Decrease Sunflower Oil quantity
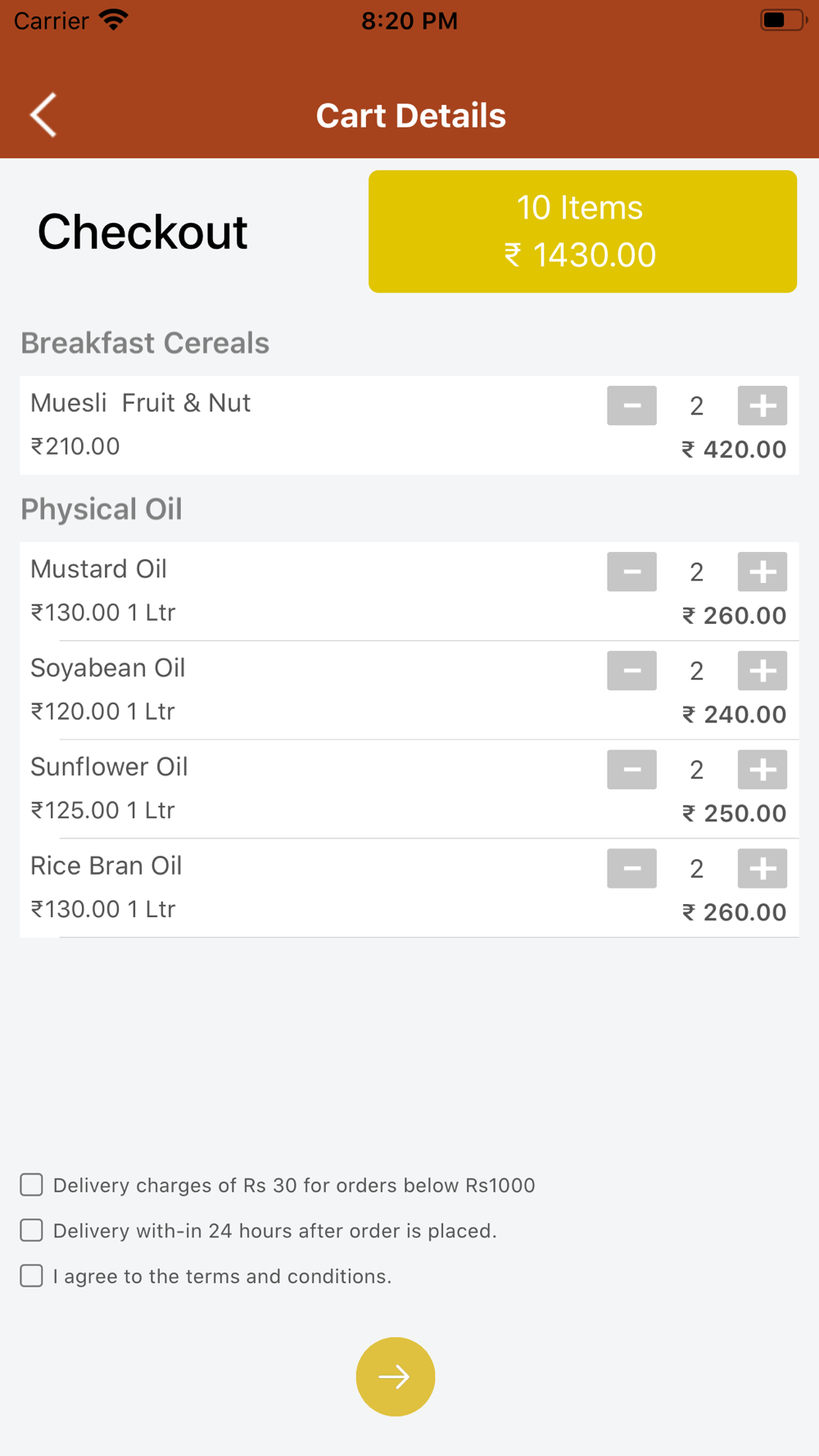819x1456 pixels. (x=631, y=770)
